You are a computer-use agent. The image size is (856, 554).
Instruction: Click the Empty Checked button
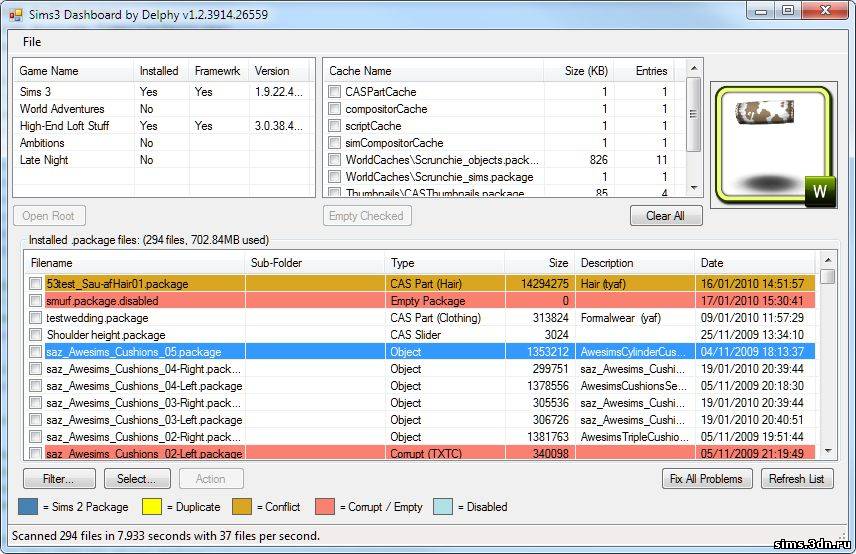pos(367,216)
